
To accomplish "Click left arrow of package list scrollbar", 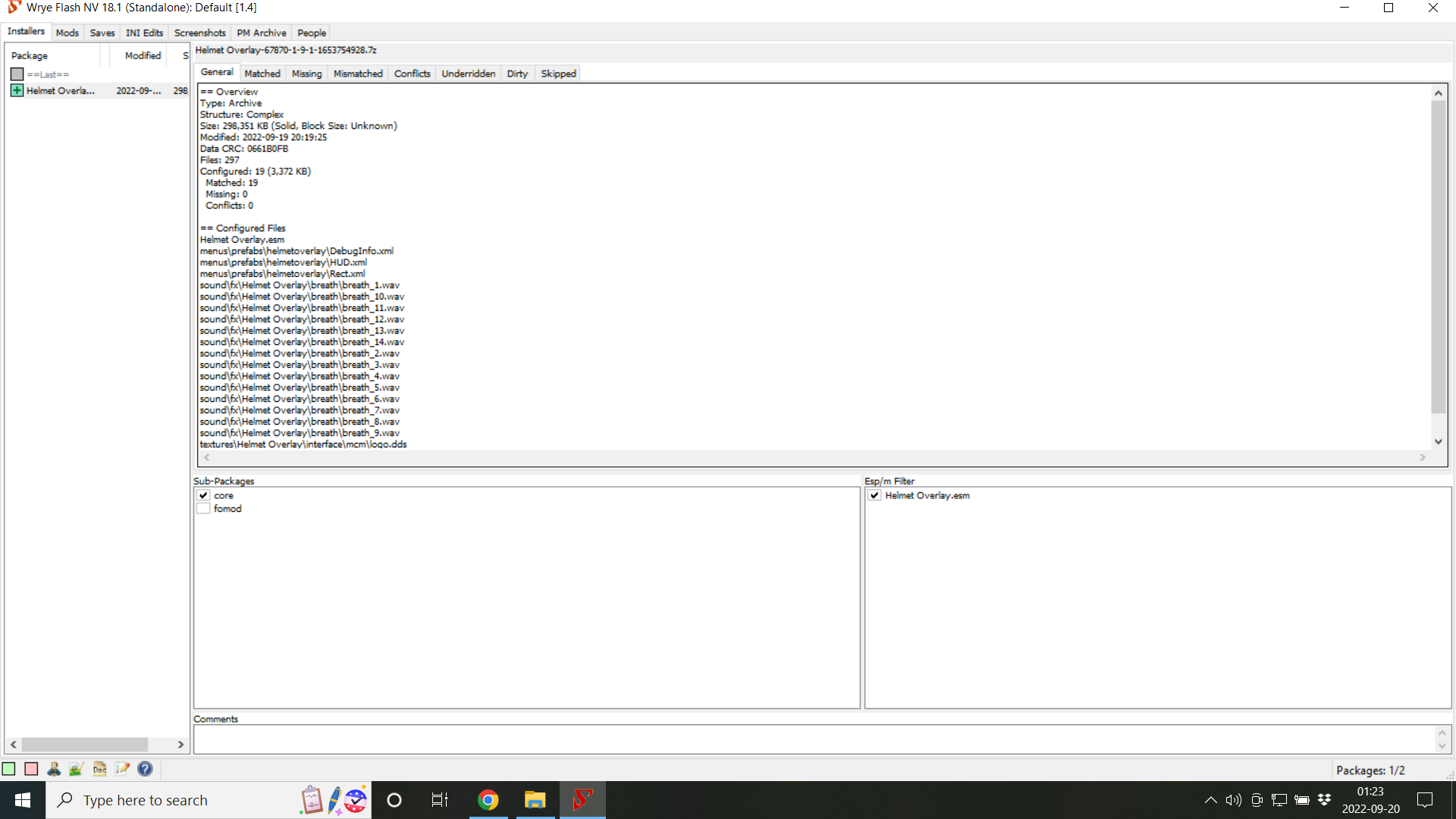I will (13, 745).
